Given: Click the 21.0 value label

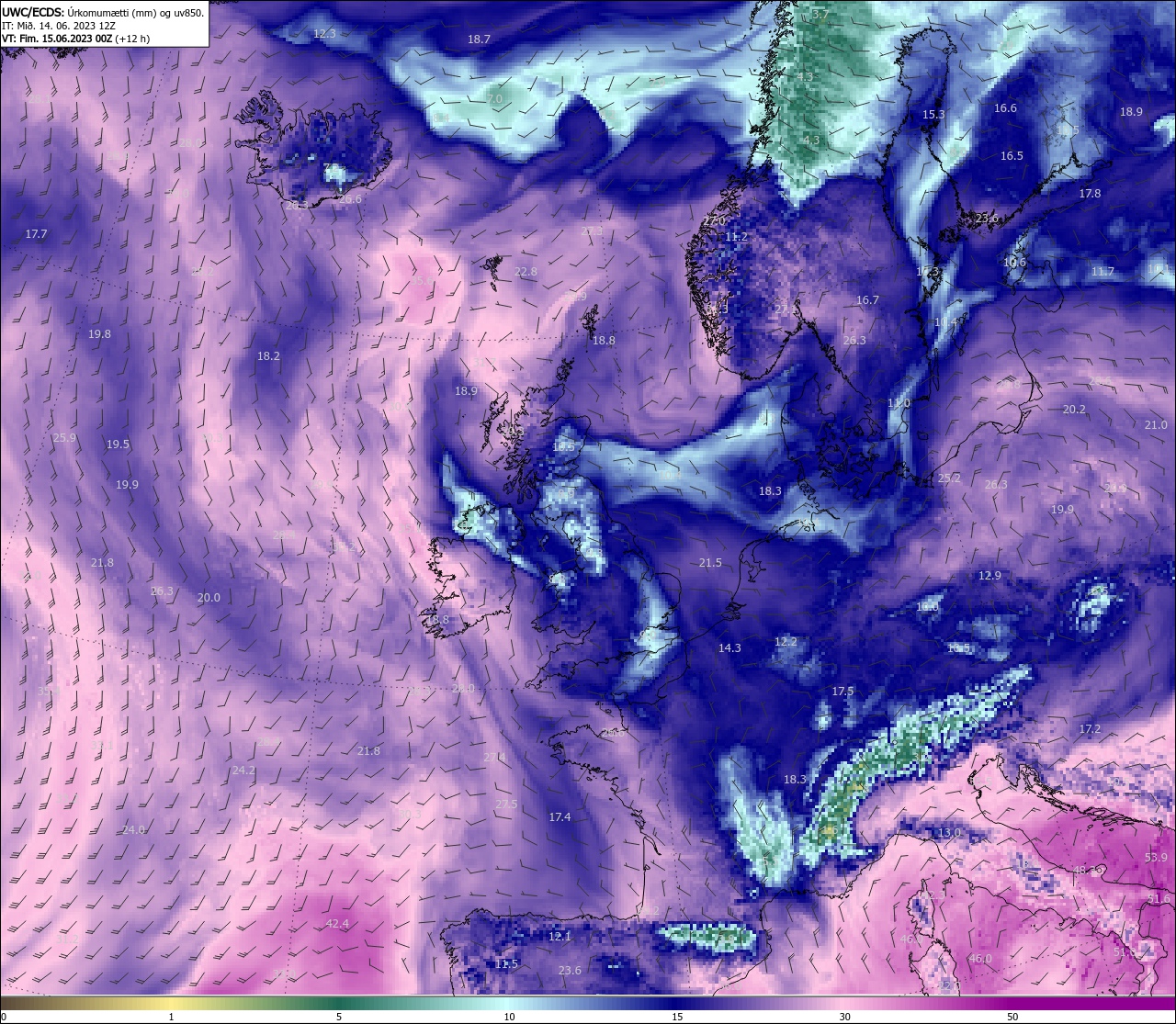Looking at the screenshot, I should [x=1156, y=425].
